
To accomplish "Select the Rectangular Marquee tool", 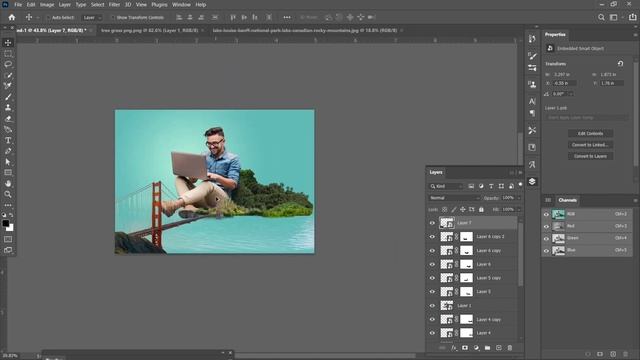I will click(x=8, y=54).
